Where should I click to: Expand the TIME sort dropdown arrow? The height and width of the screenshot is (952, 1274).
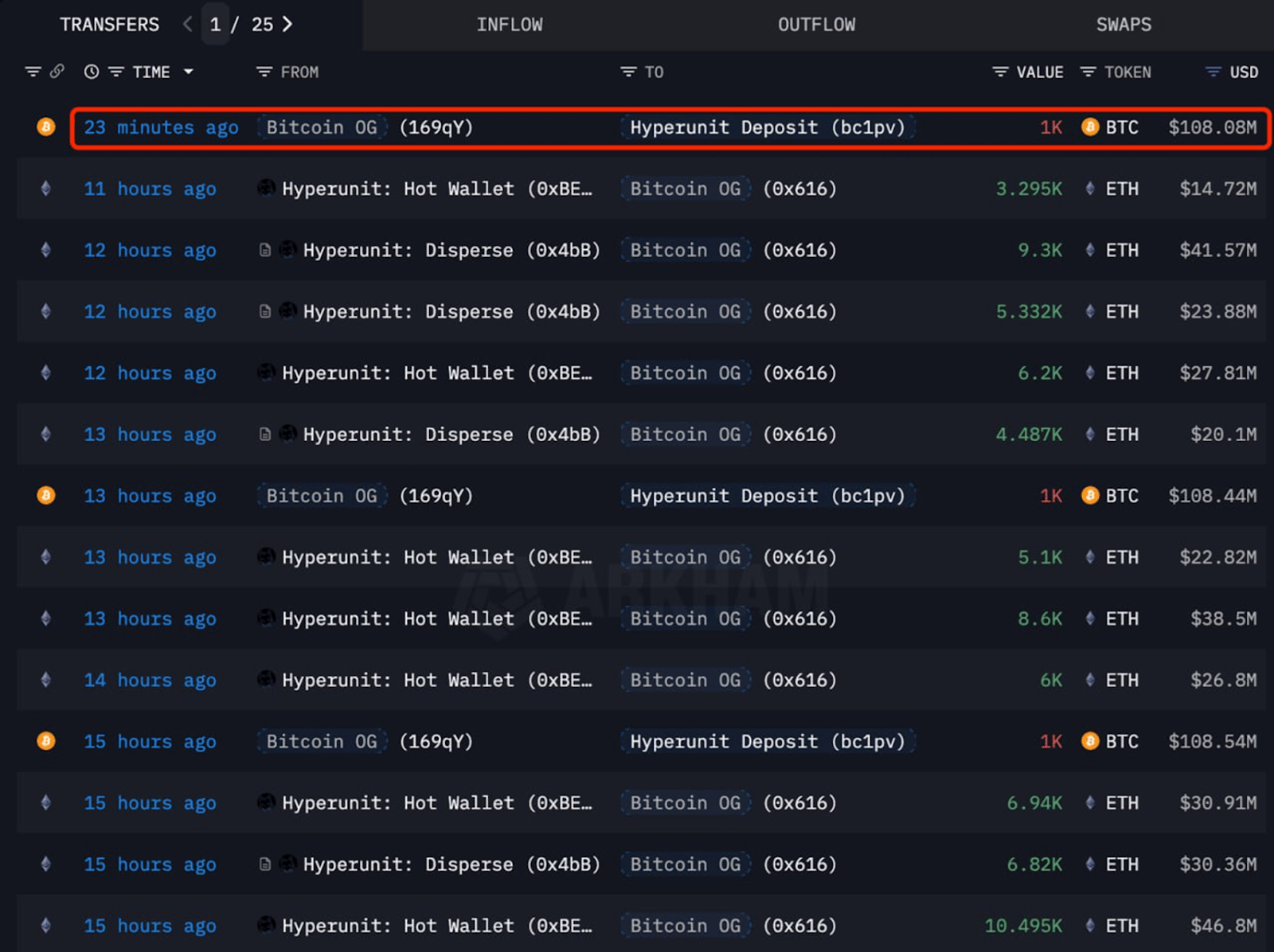coord(189,72)
